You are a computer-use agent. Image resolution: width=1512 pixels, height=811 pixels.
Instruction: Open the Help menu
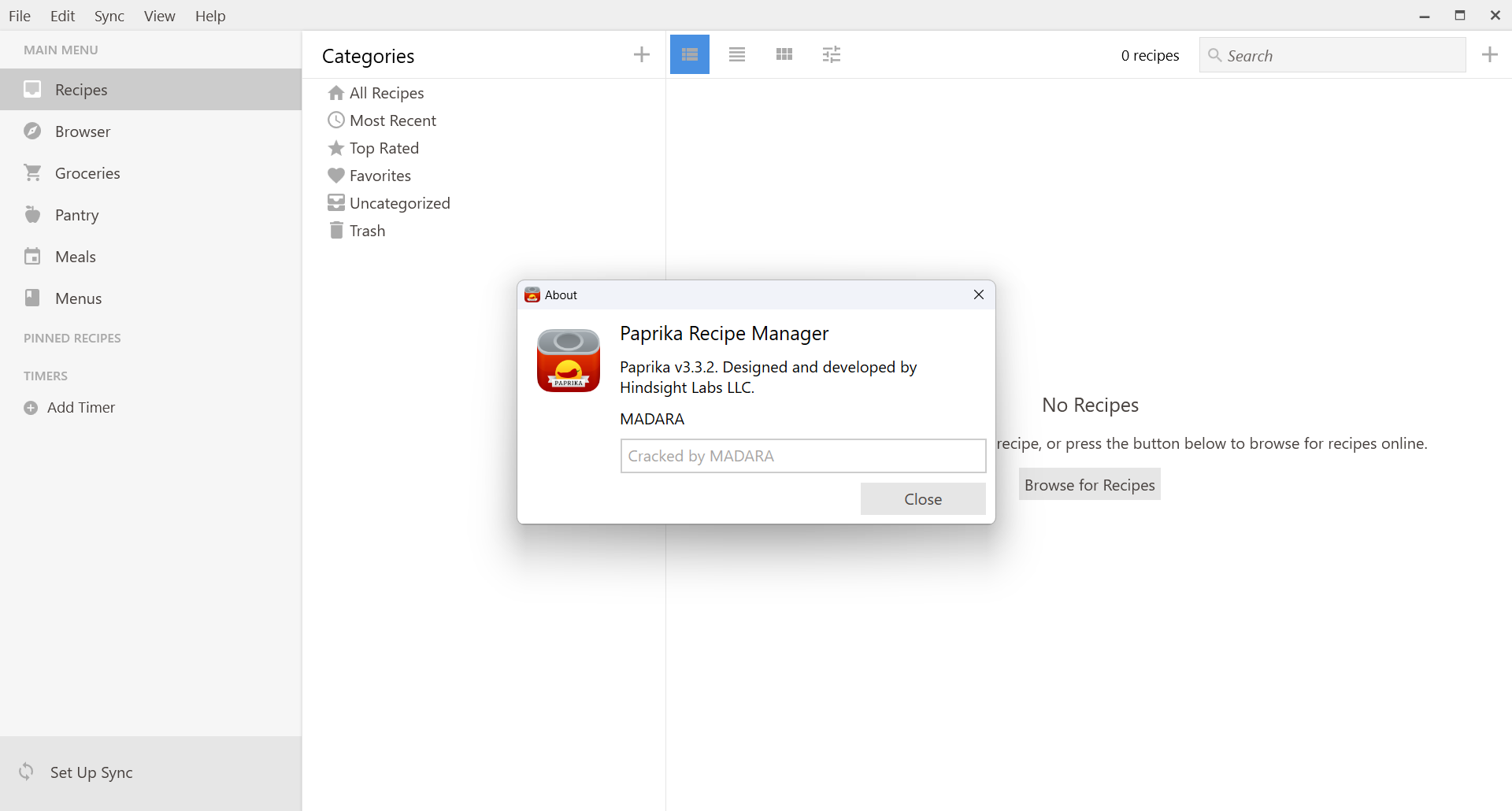coord(210,16)
